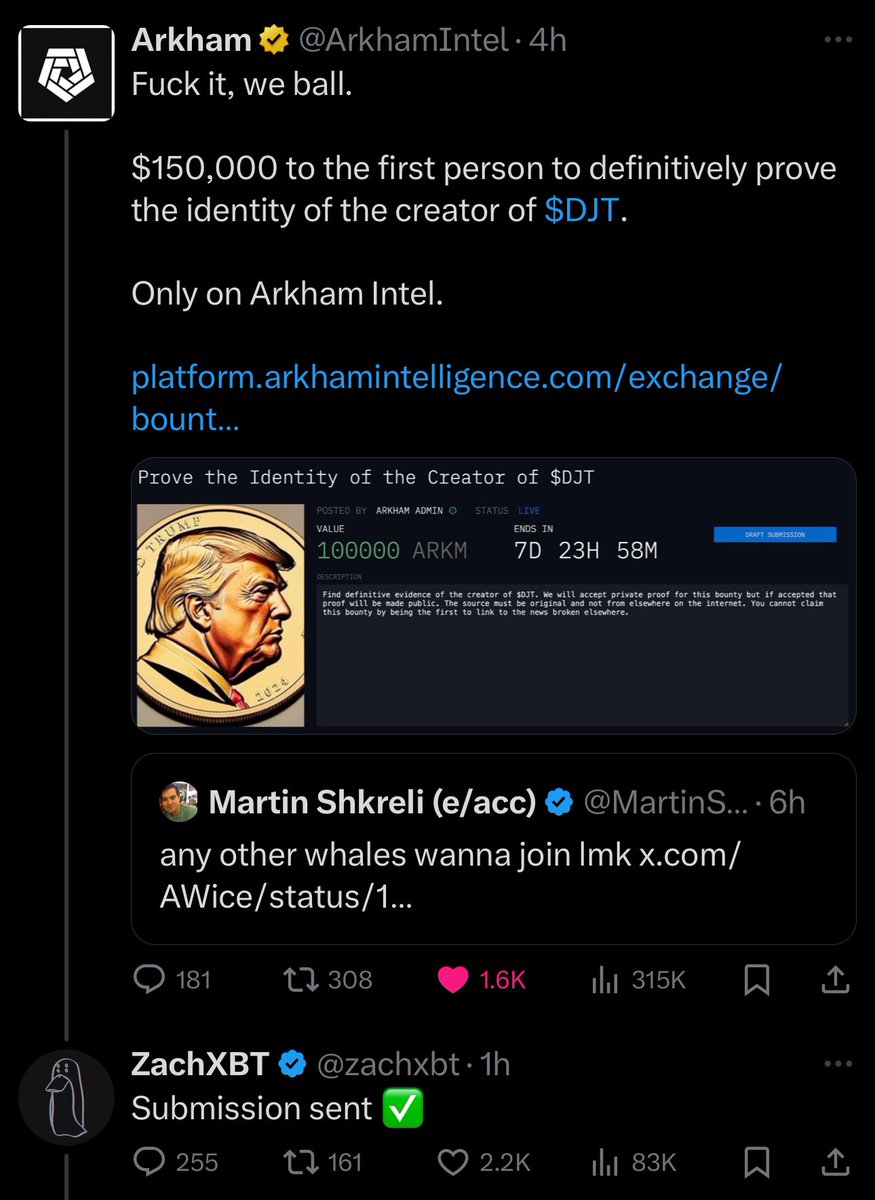Image resolution: width=875 pixels, height=1200 pixels.
Task: Bookmark ZachXBT's tweet
Action: (757, 1162)
